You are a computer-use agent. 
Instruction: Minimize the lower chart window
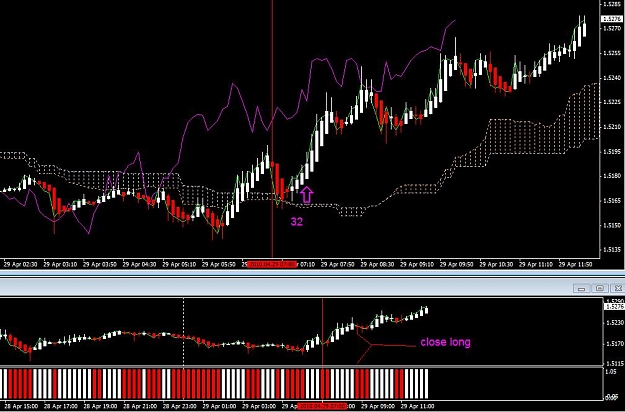581,288
